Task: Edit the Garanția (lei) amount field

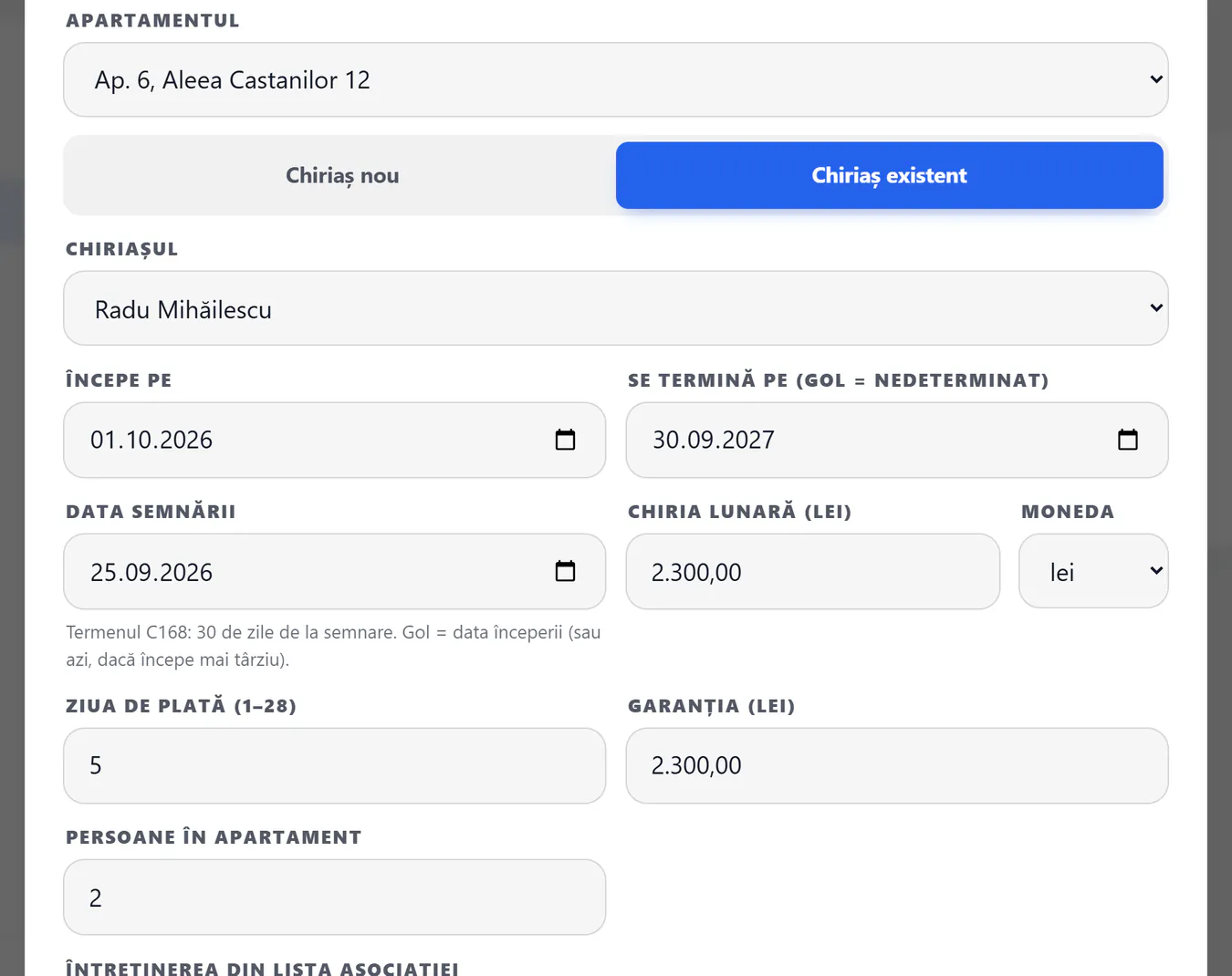Action: [897, 765]
